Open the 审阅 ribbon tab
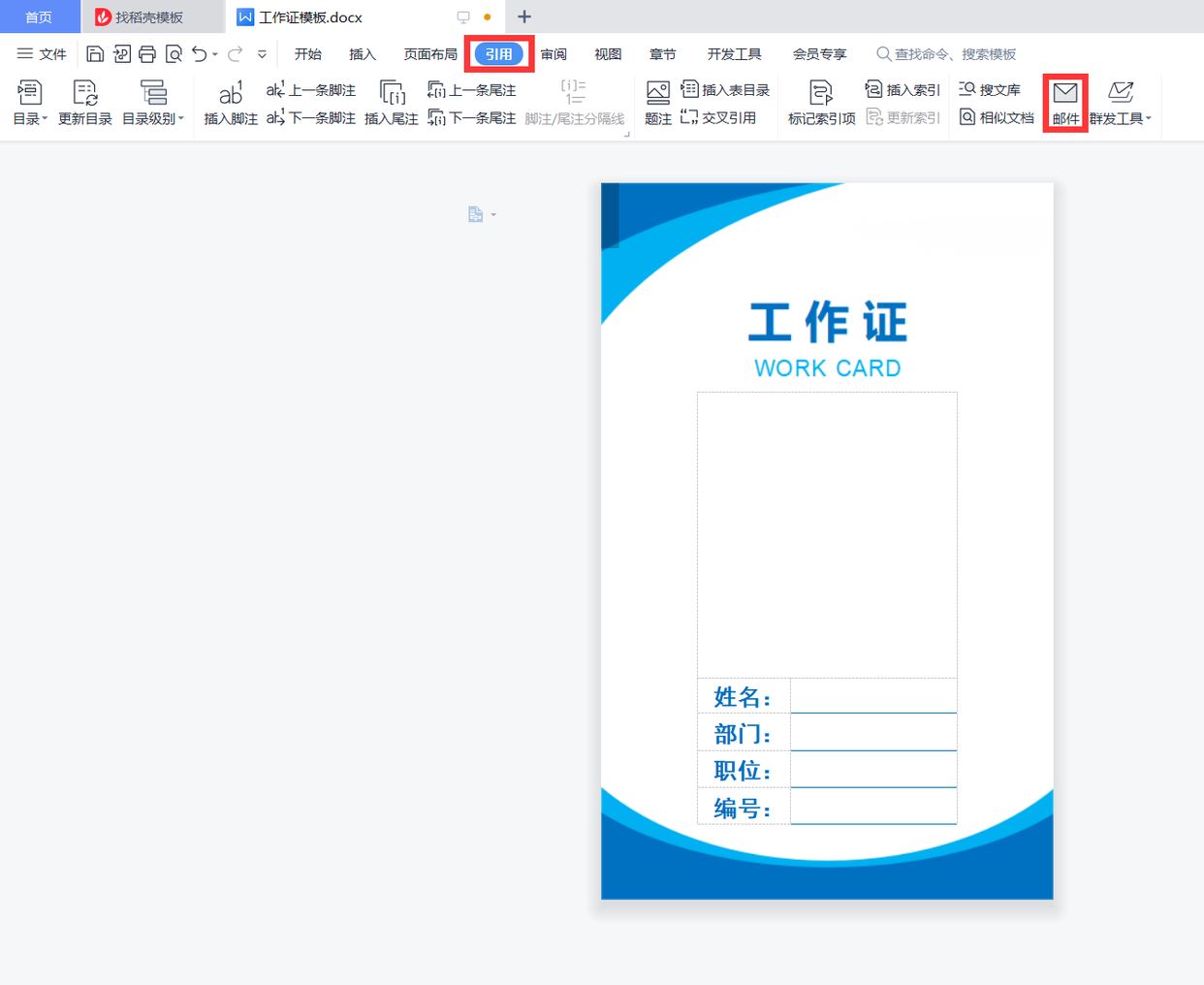Viewport: 1204px width, 985px height. 554,54
